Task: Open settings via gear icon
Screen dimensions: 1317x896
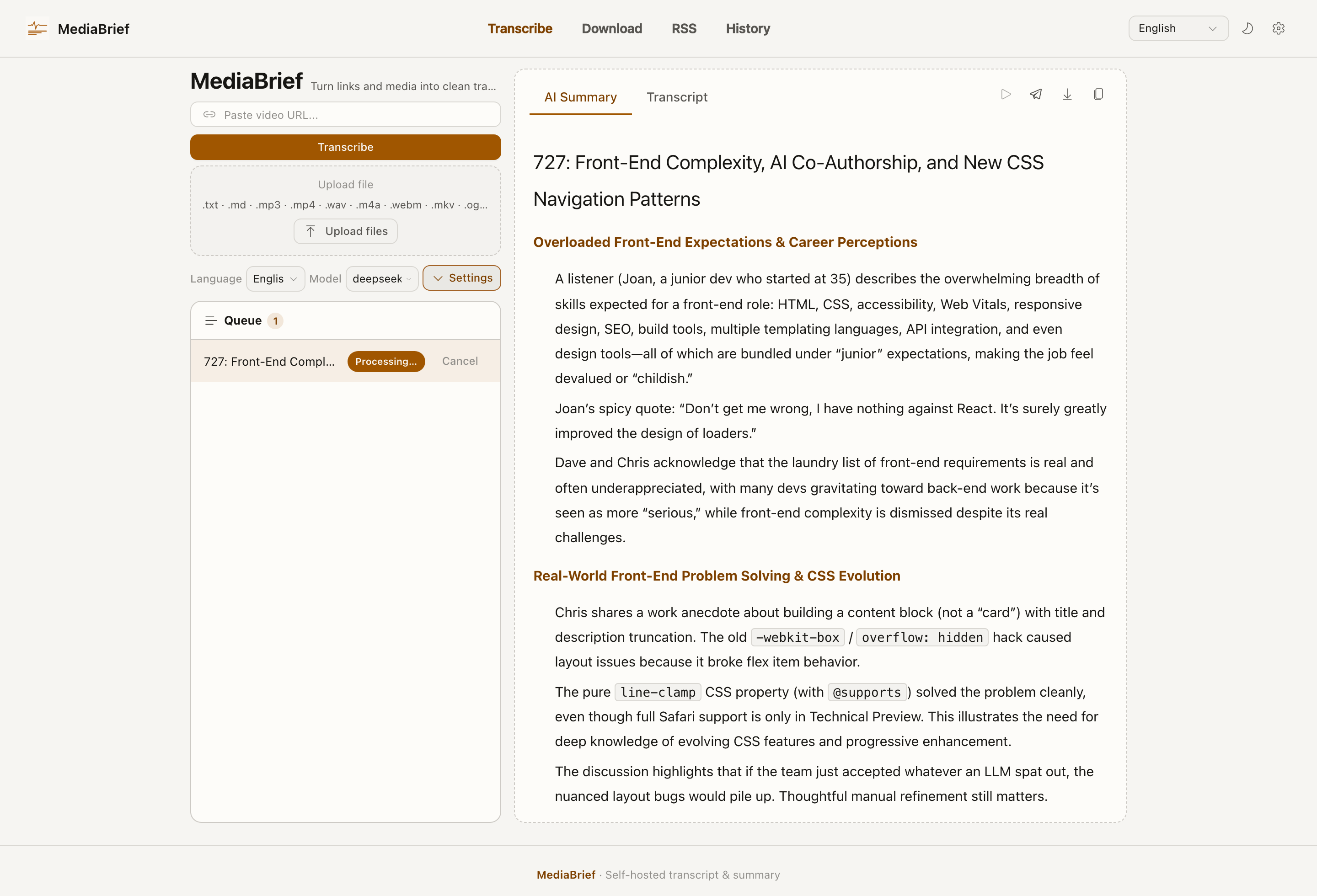Action: pos(1279,28)
